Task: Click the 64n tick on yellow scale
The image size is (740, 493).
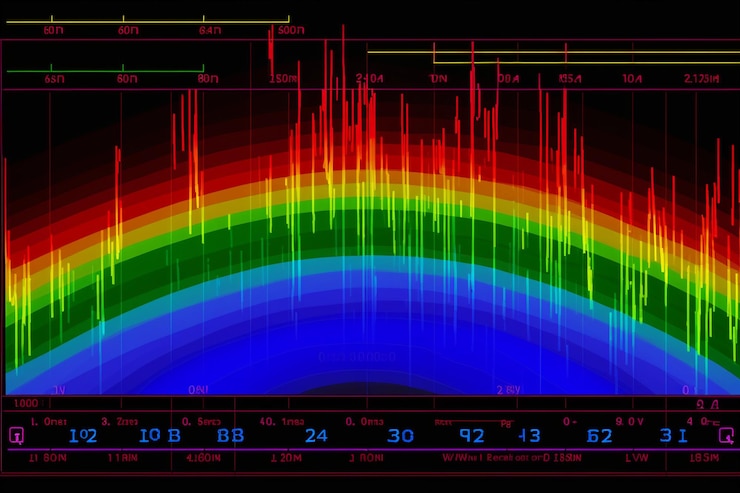Action: coord(210,31)
